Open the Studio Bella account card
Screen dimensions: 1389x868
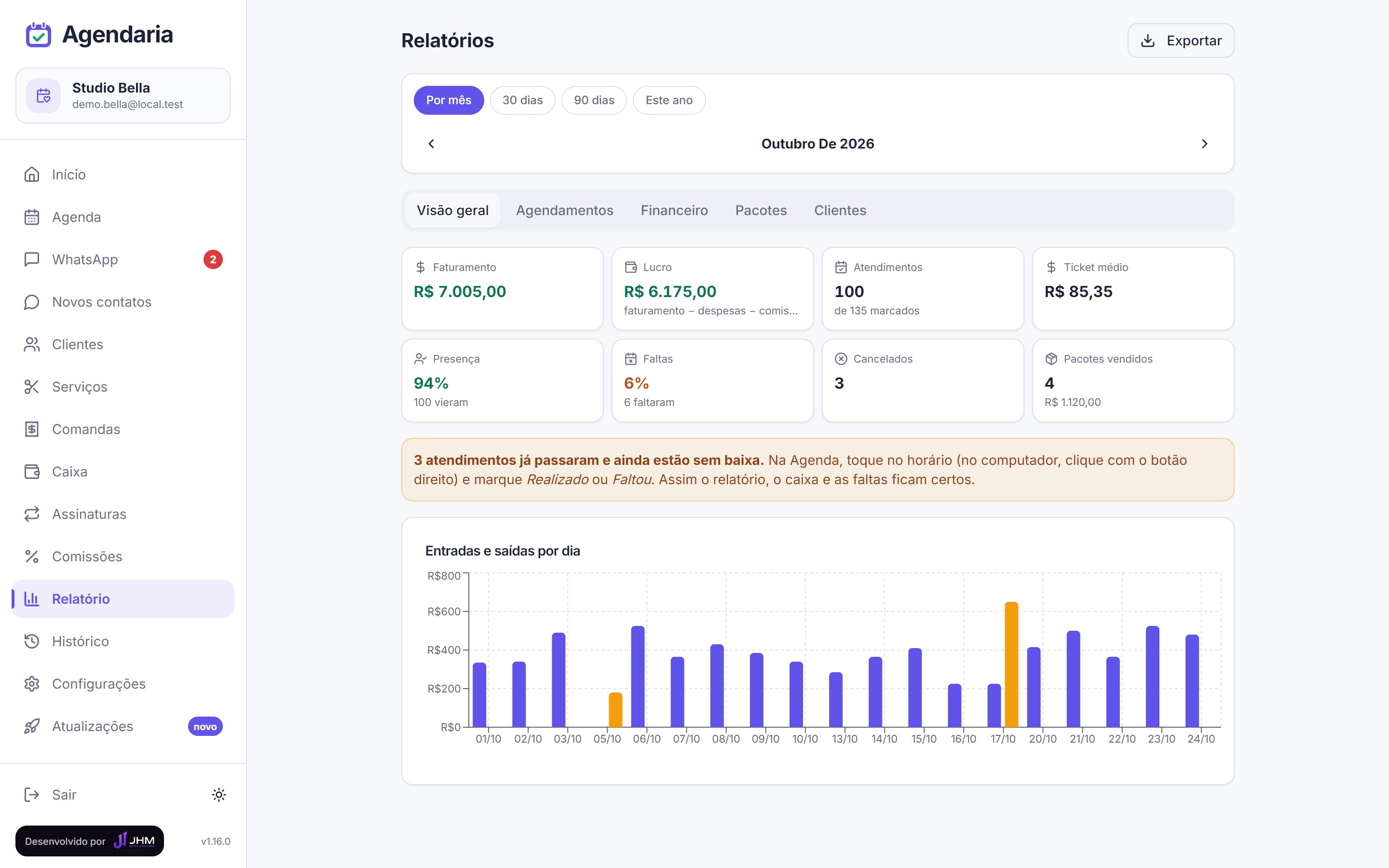(x=123, y=96)
